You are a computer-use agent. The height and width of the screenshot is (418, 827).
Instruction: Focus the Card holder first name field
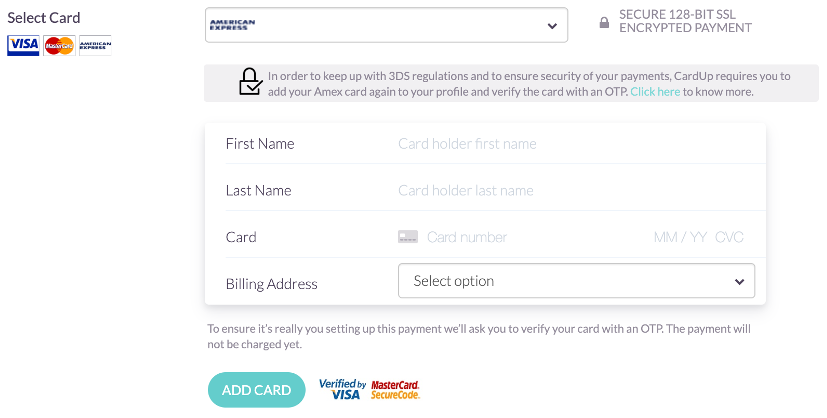[x=560, y=144]
